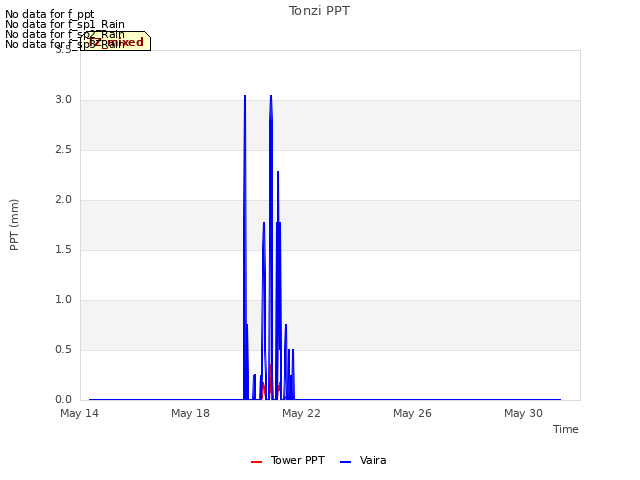
Task: Click the red Tower PPT legend swatch
Action: click(x=256, y=462)
